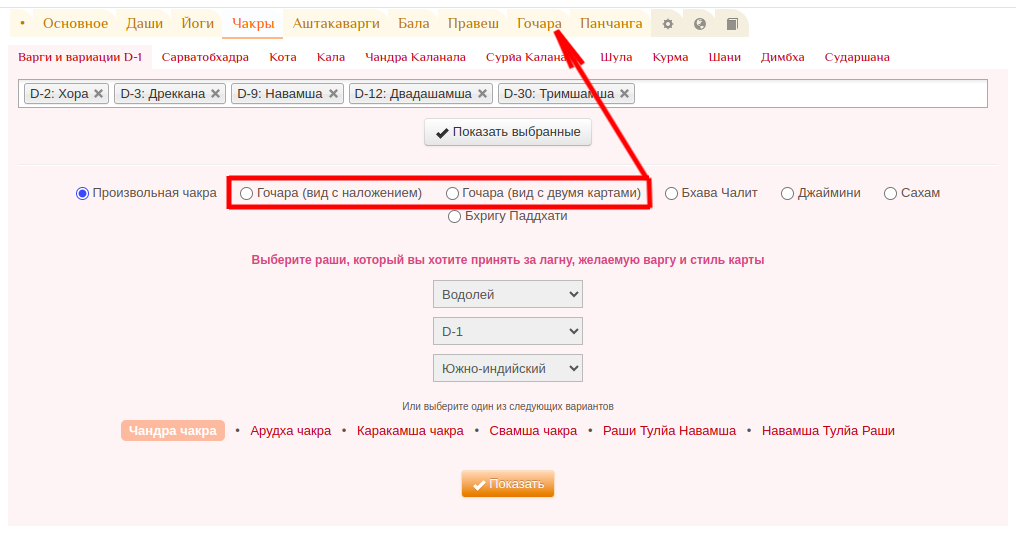Select the Бхригу Паддхати radio option
The image size is (1016, 537).
click(454, 216)
